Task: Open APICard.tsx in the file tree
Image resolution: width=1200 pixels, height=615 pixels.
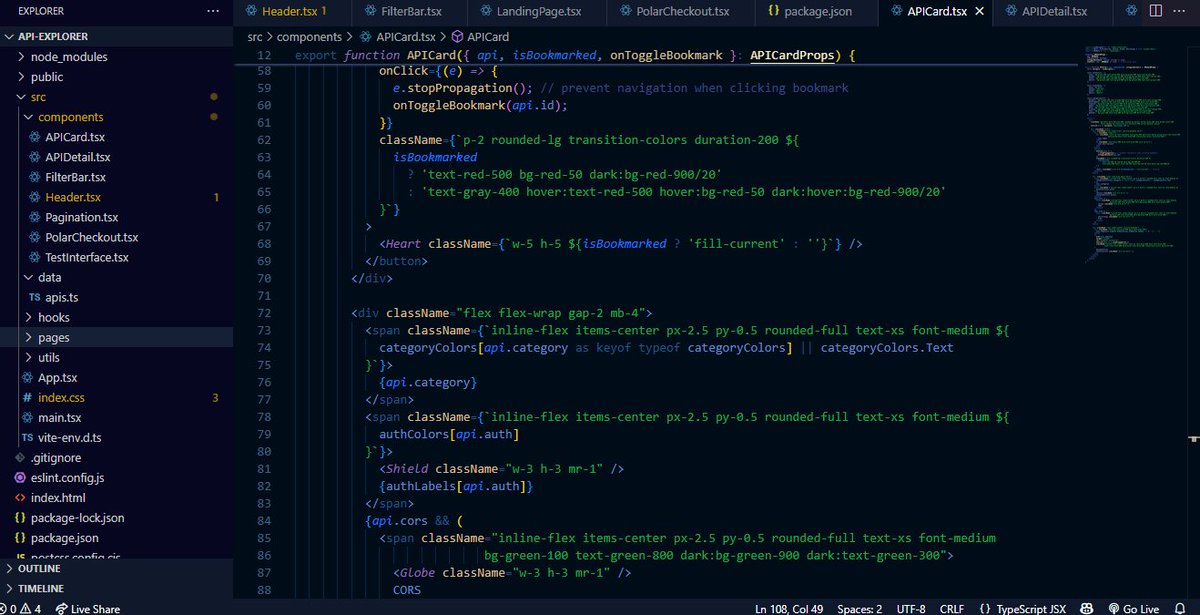Action: (74, 137)
